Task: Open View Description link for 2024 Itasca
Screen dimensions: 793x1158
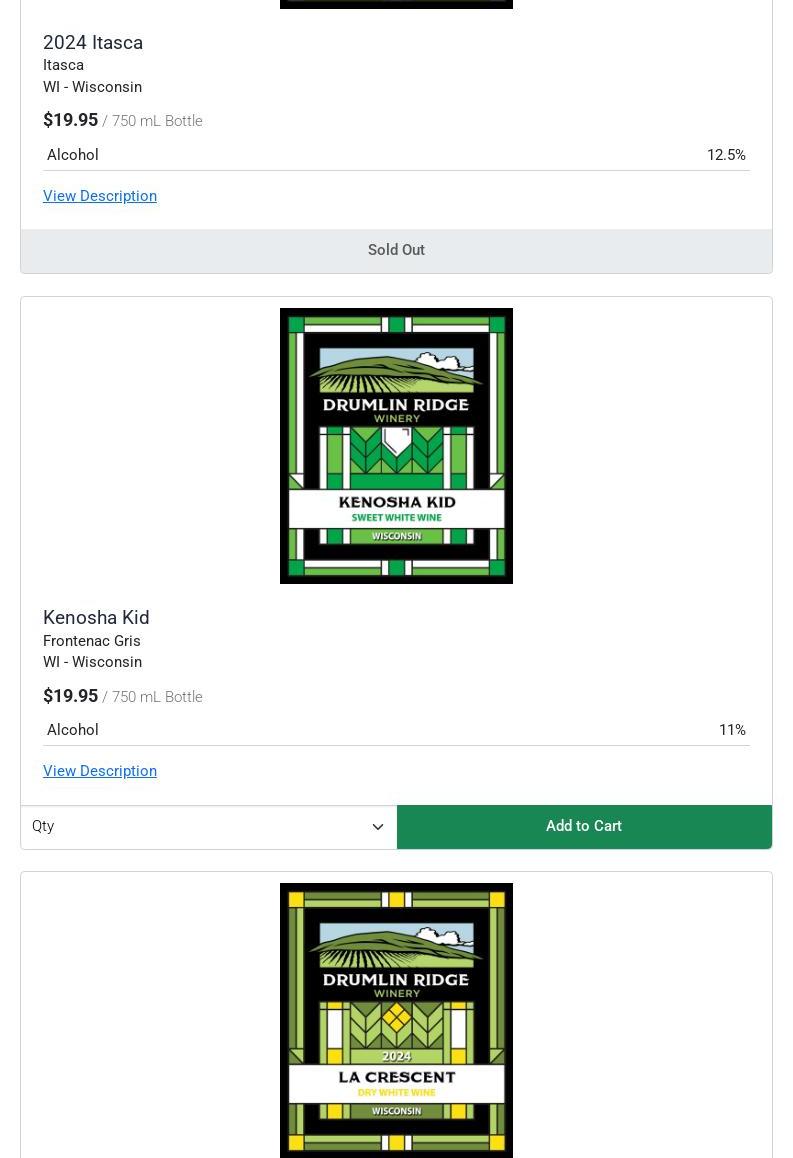Action: tap(100, 196)
